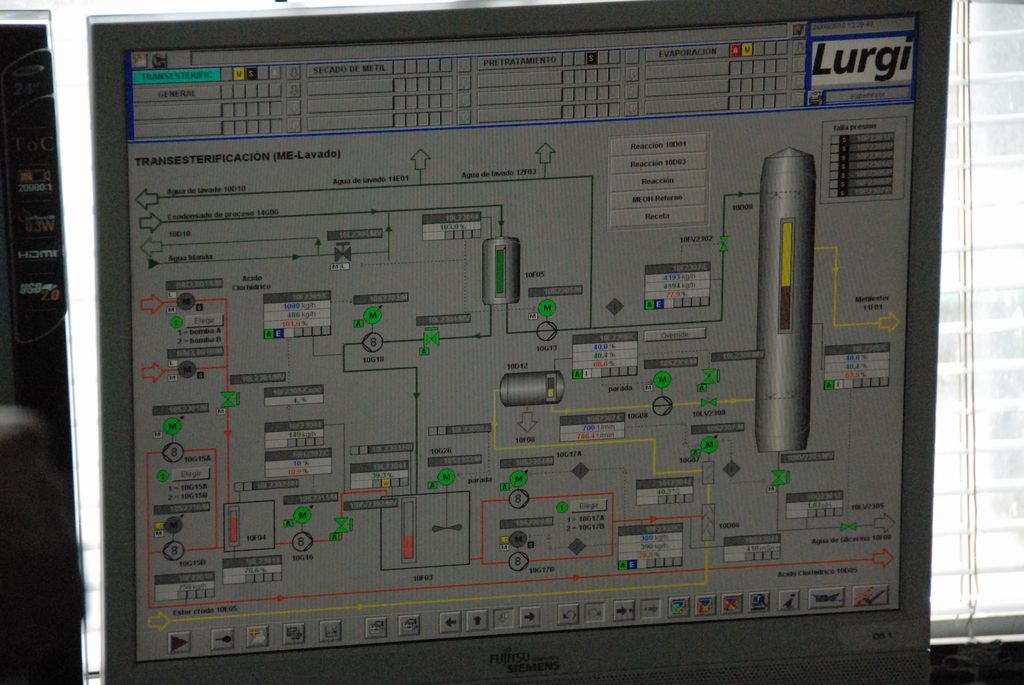Image resolution: width=1024 pixels, height=685 pixels.
Task: Select pump symbol 10G18
Action: [373, 342]
